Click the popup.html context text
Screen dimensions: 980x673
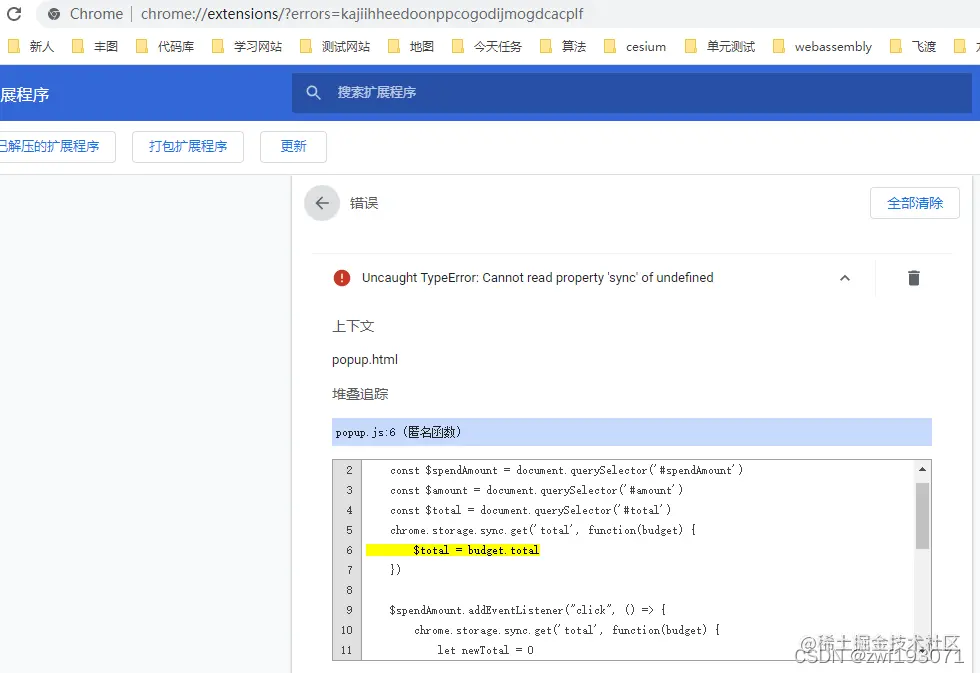click(365, 359)
